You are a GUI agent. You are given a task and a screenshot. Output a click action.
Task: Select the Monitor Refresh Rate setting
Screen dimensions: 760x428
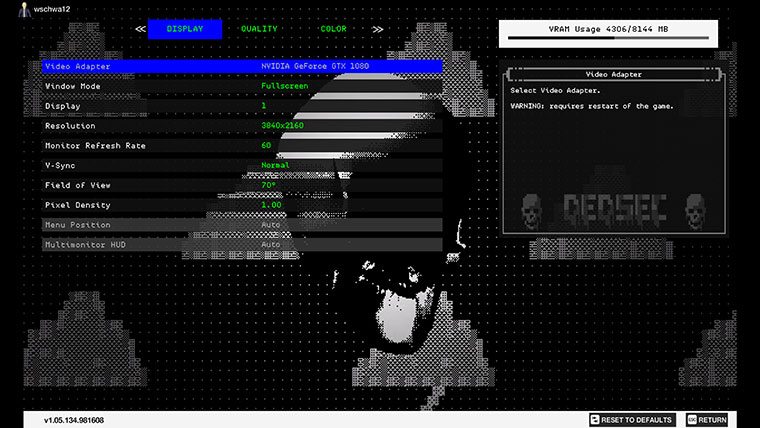pos(242,146)
